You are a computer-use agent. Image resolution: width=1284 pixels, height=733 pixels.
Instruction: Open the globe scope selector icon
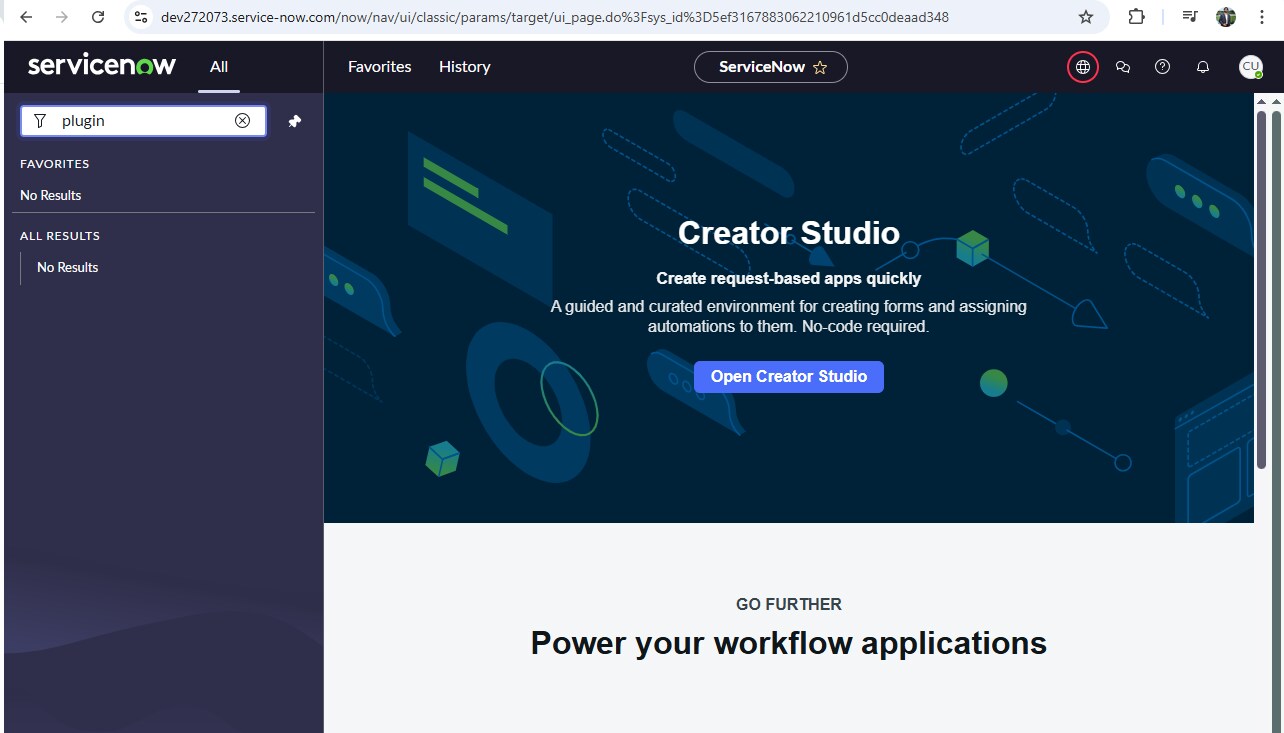point(1082,67)
